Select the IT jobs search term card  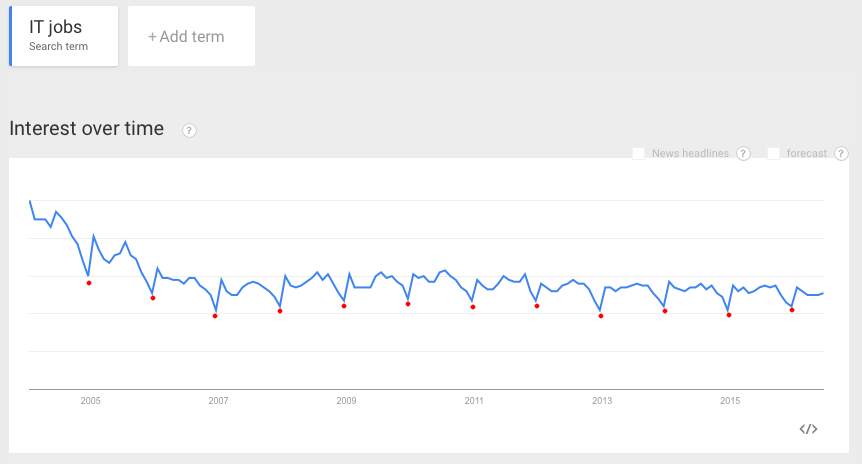64,37
